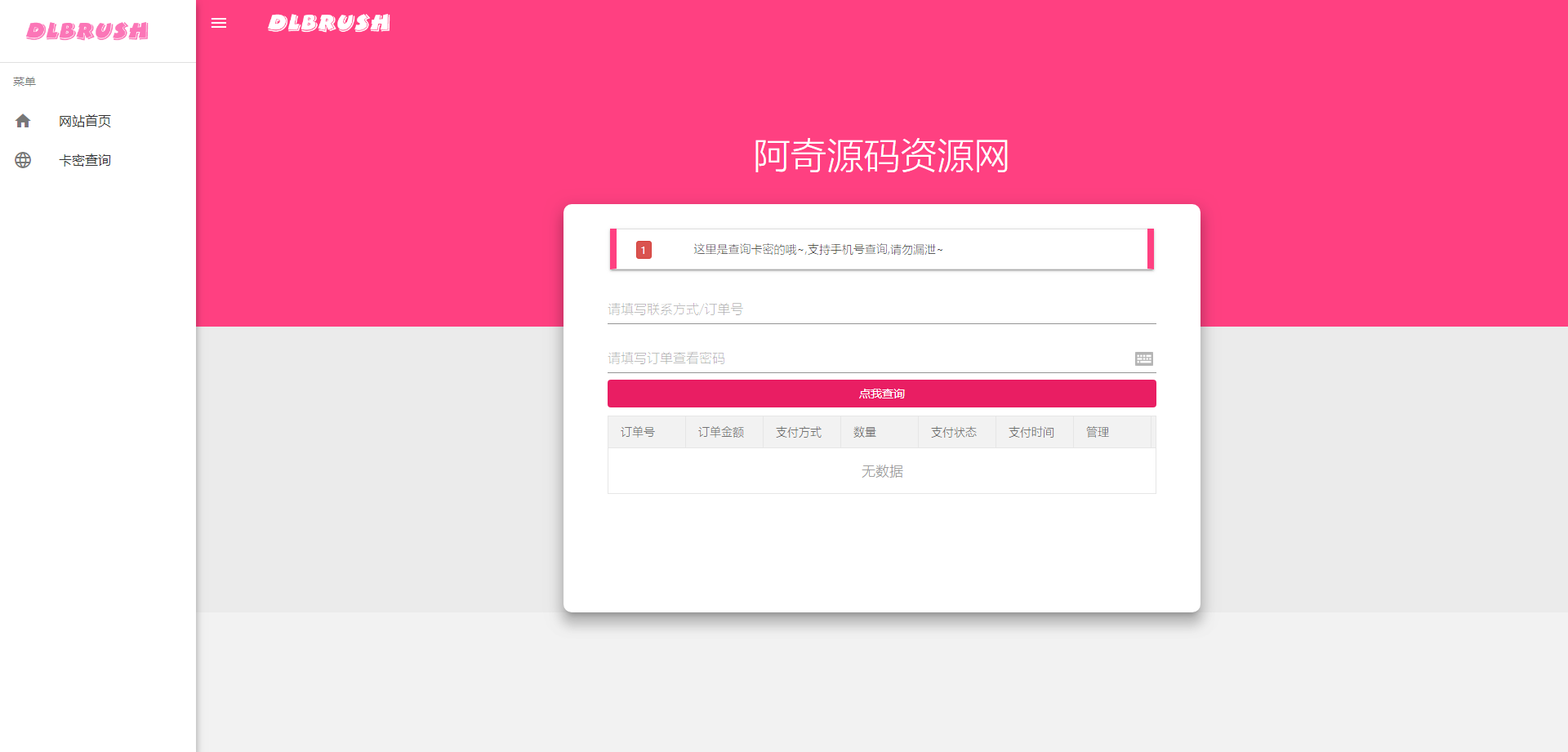
Task: Open the 网站首页 menu item
Action: 85,120
